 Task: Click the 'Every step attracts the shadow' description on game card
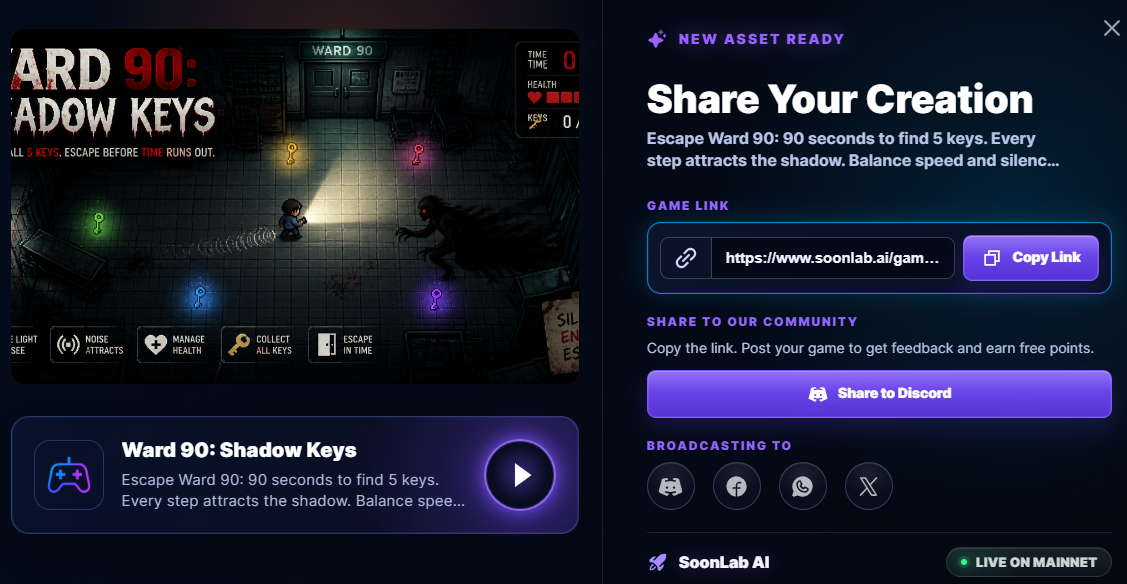293,501
